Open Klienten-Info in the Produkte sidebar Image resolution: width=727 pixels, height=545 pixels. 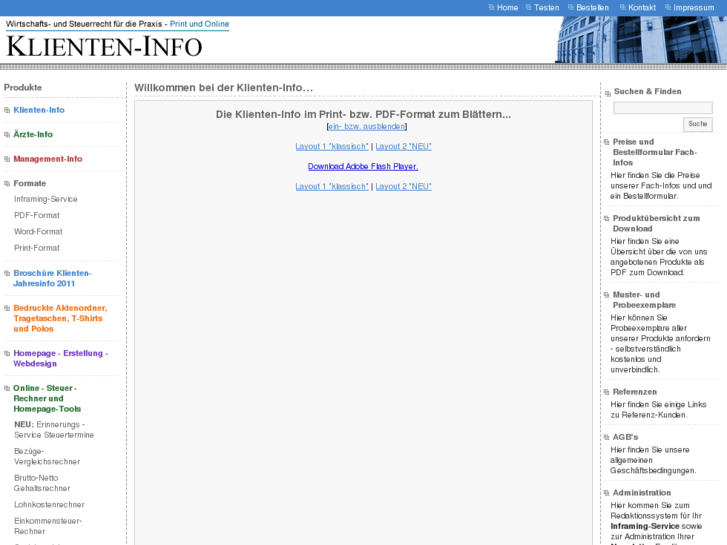coord(39,110)
